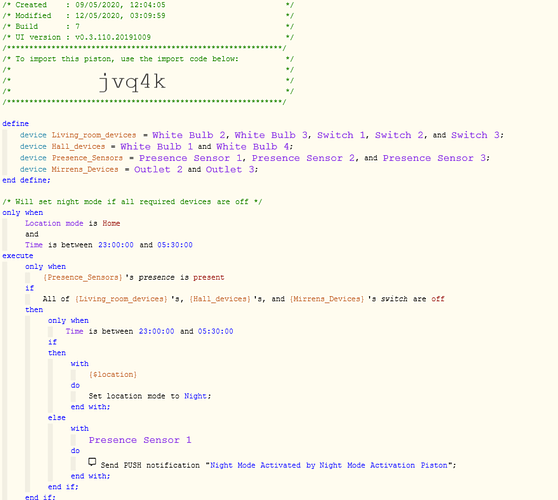
Task: Select Presence Sensor 1 under else with
Action: tap(140, 440)
